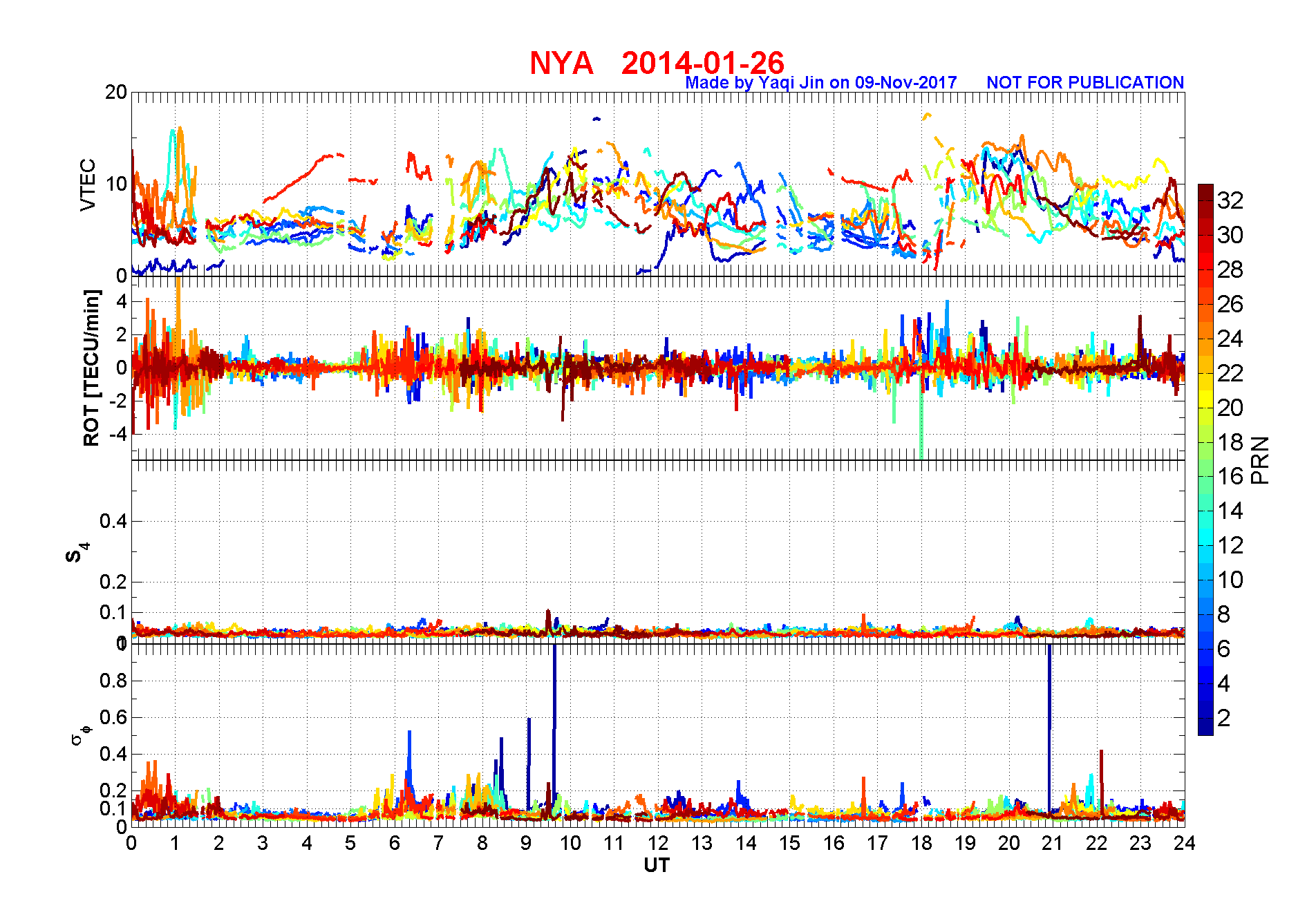1316x919 pixels.
Task: Click the PRN colorbar tick label "28"
Action: (x=1230, y=269)
